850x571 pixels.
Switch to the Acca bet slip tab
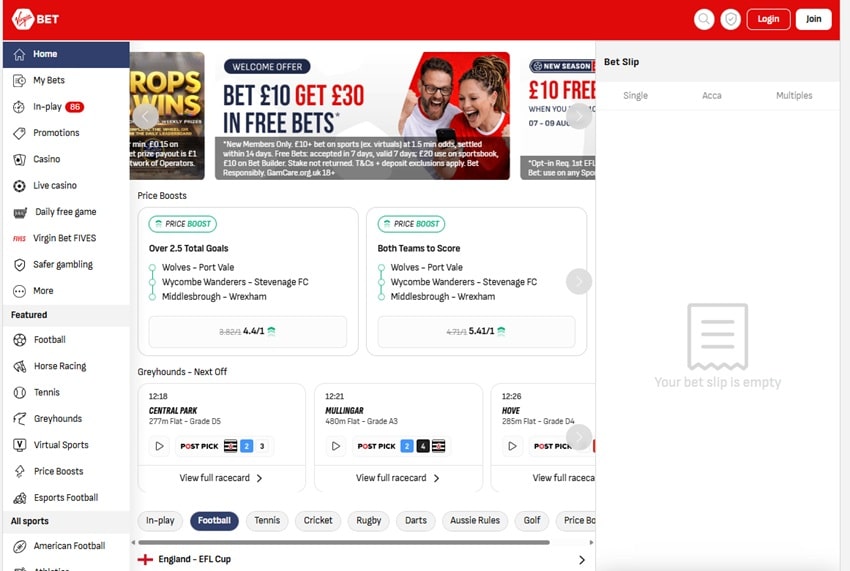click(x=712, y=95)
